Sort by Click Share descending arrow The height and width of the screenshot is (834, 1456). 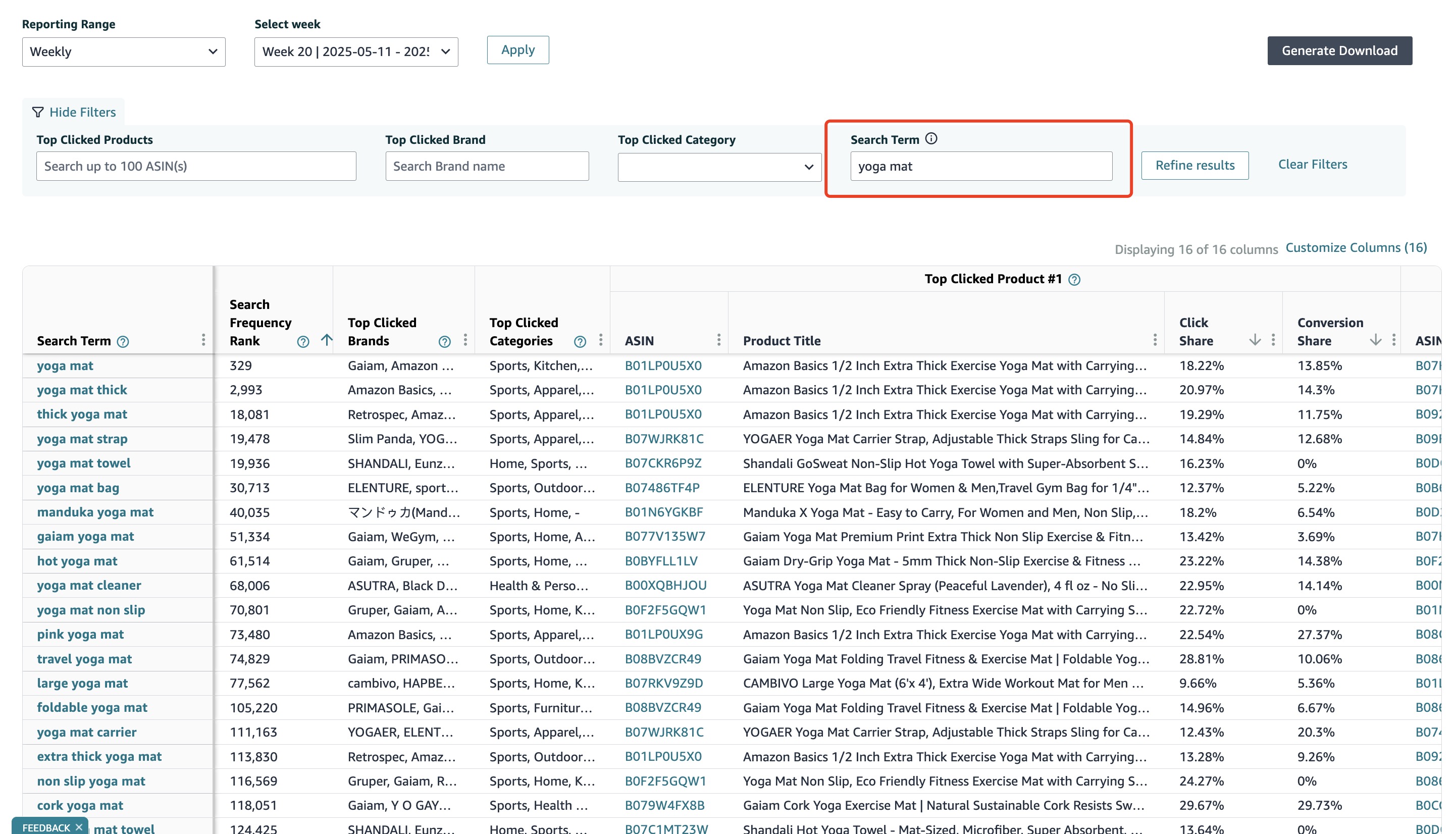coord(1255,340)
